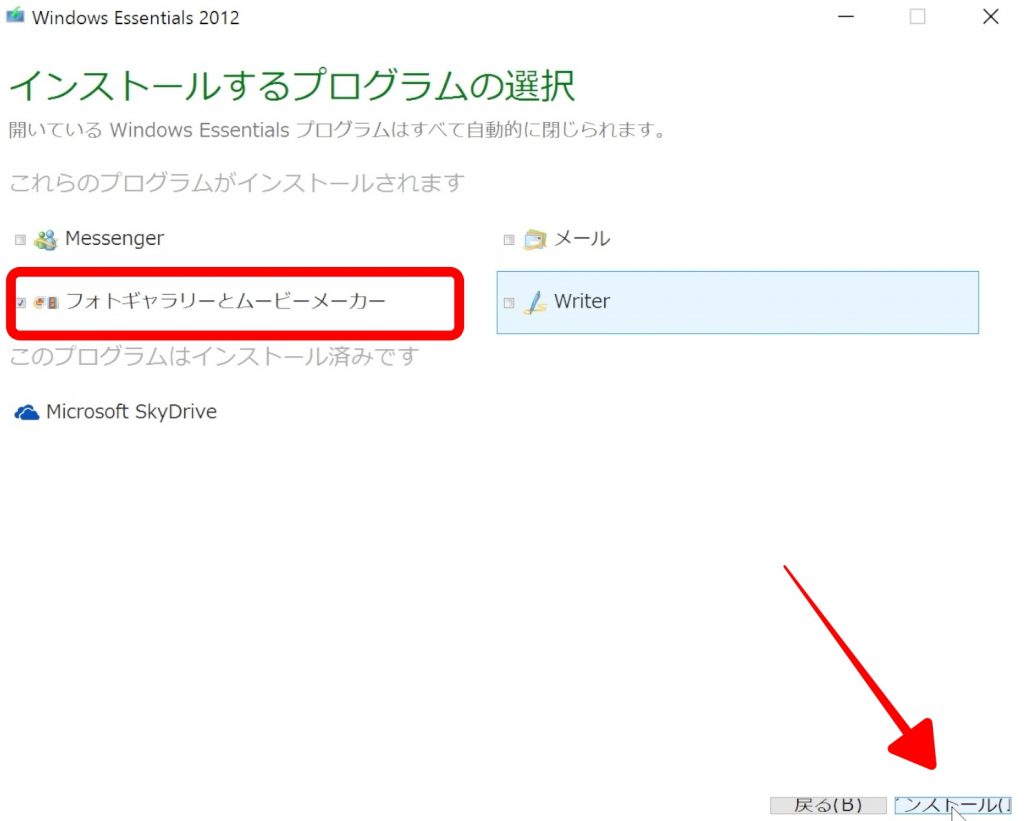
Task: Uncheck the フォトギャラリーとムービーメーカー checkbox
Action: click(21, 302)
